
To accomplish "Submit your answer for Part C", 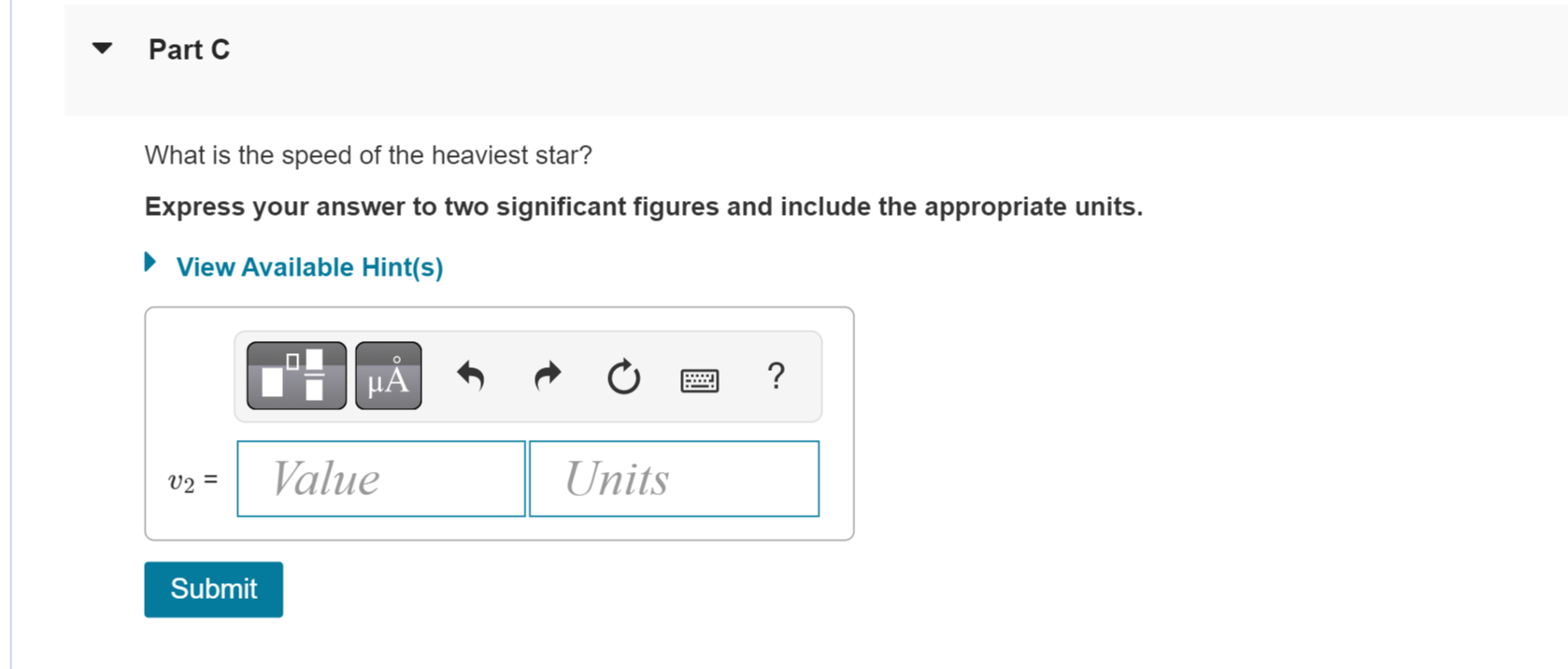I will tap(213, 589).
